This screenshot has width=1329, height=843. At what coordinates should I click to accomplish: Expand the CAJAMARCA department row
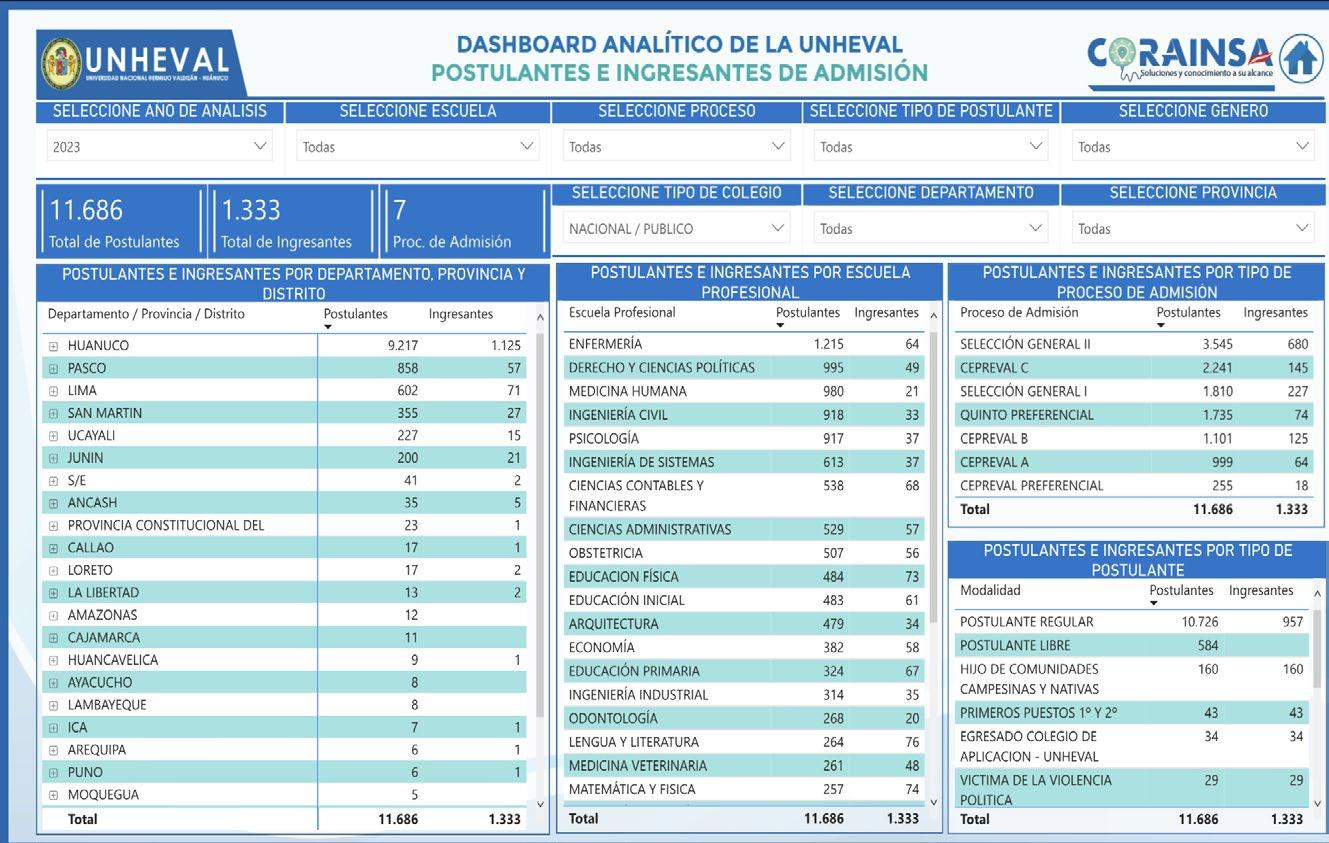pos(54,638)
